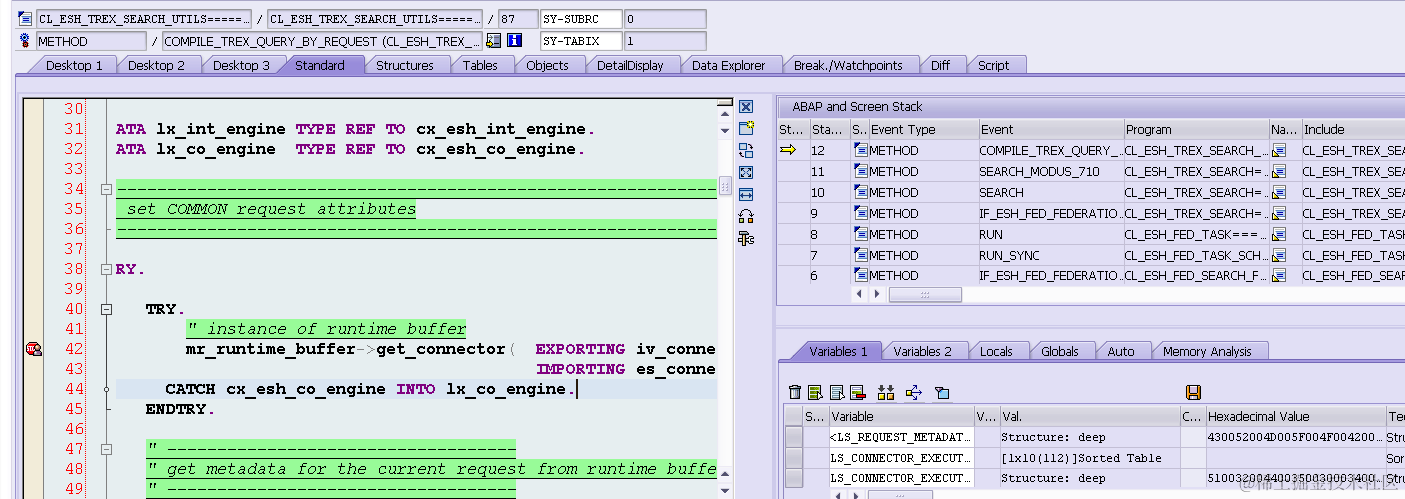Click the headphones services icon beside the editor
The image size is (1405, 499).
pos(745,216)
